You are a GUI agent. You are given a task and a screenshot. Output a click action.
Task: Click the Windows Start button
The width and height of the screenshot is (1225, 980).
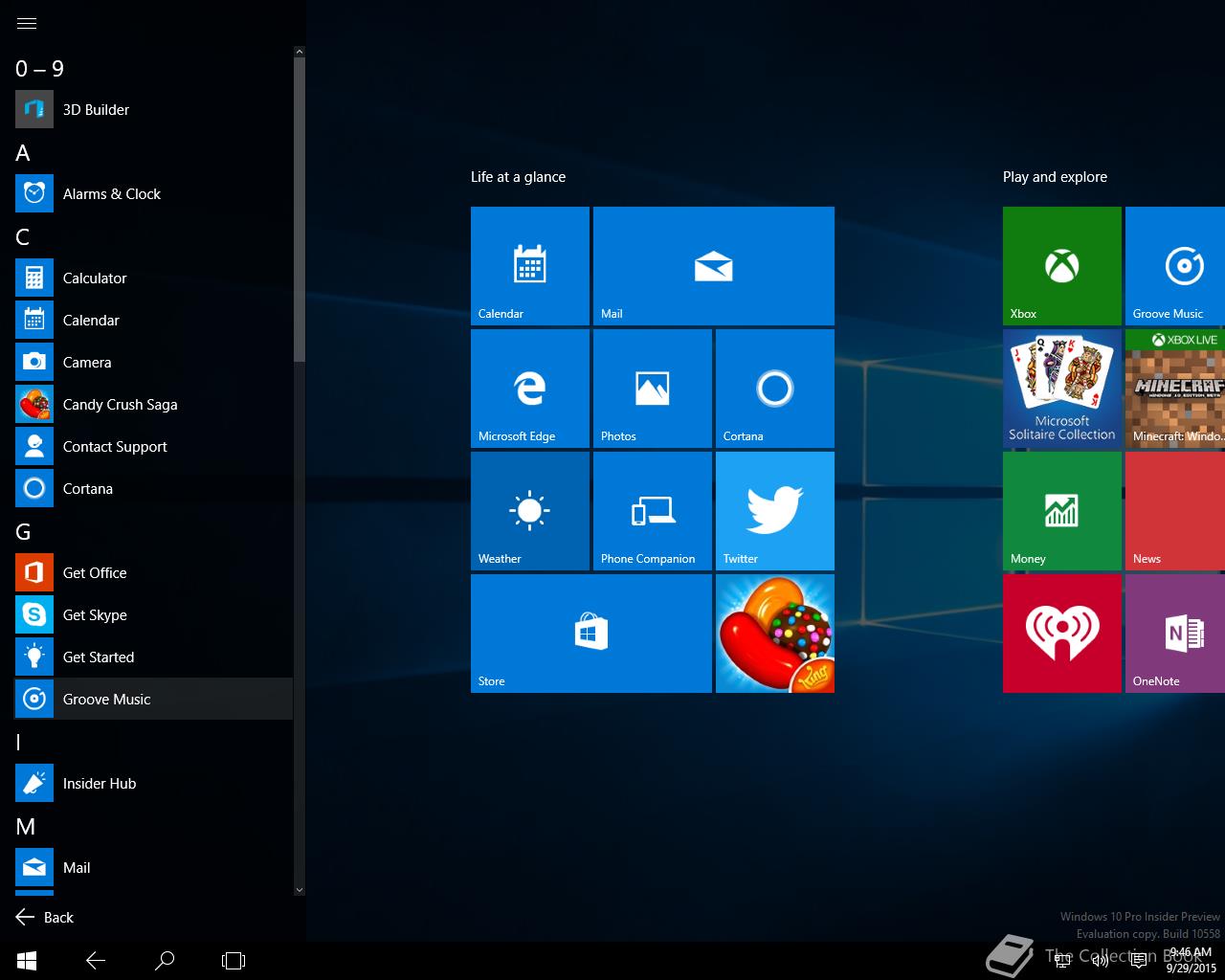(27, 960)
